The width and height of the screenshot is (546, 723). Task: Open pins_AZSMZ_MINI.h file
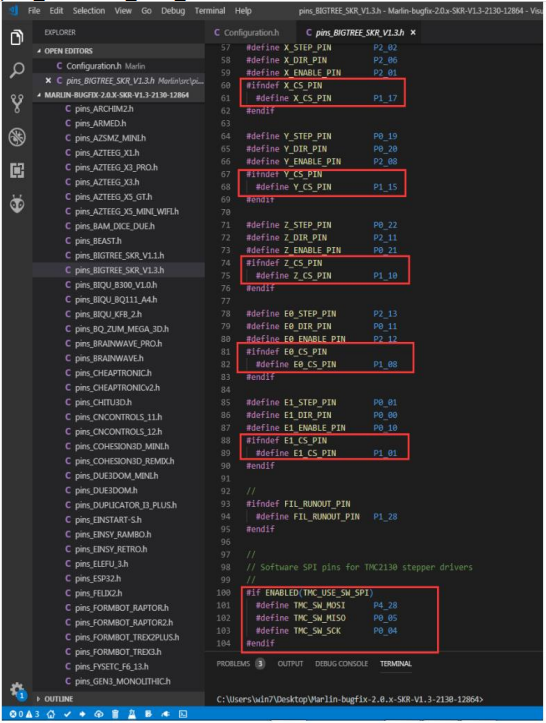pos(119,138)
